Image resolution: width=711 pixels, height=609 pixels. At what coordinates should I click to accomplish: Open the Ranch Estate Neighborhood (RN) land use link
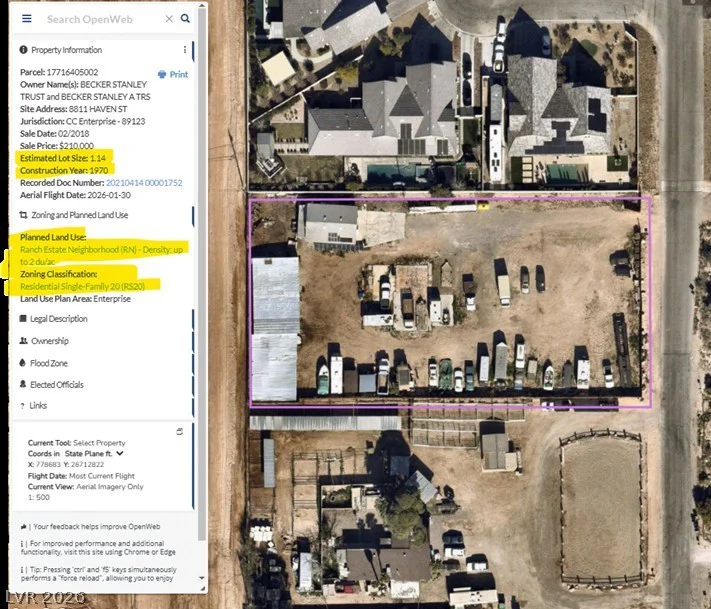pos(102,256)
